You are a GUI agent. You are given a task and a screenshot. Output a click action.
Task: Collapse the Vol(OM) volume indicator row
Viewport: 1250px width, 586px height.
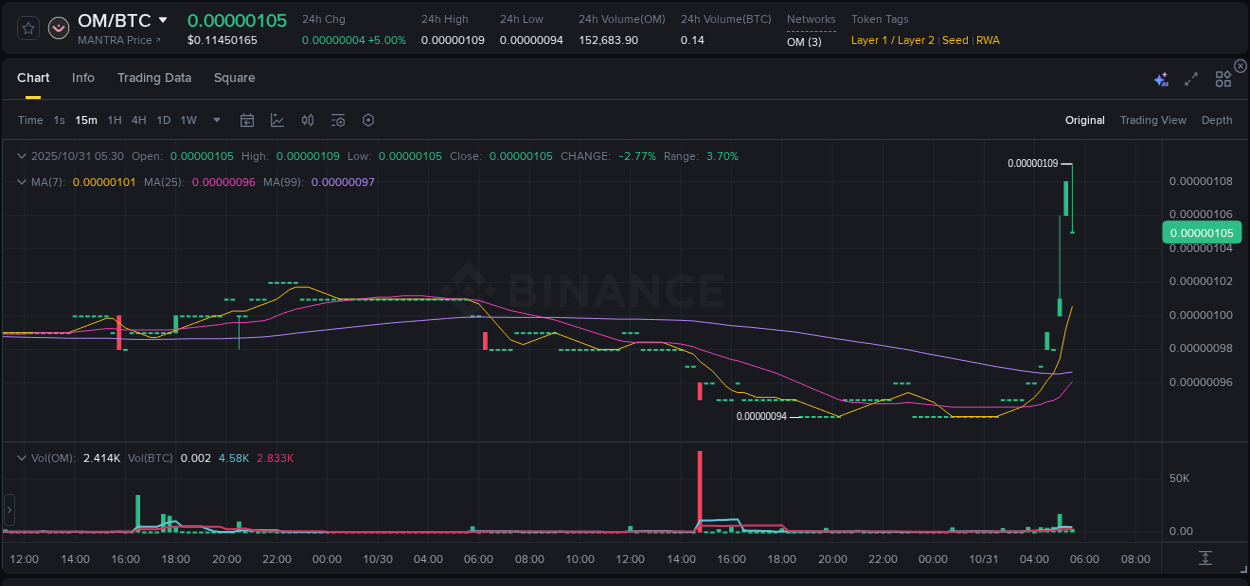point(22,457)
